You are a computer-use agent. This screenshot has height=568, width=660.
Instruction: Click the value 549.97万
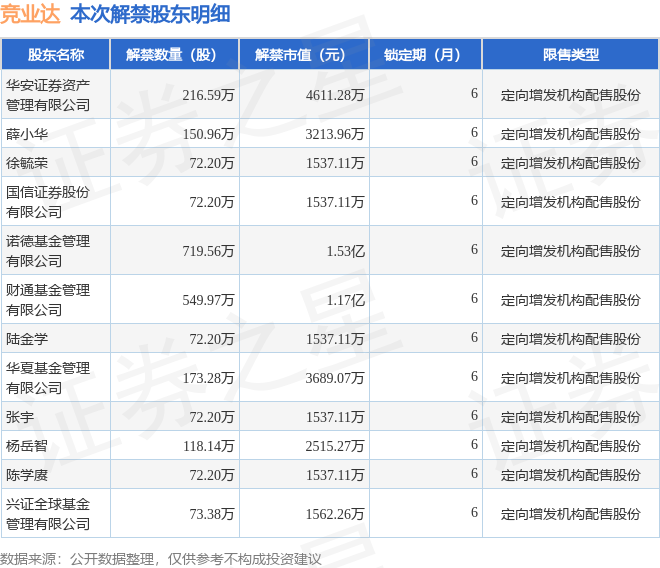208,300
